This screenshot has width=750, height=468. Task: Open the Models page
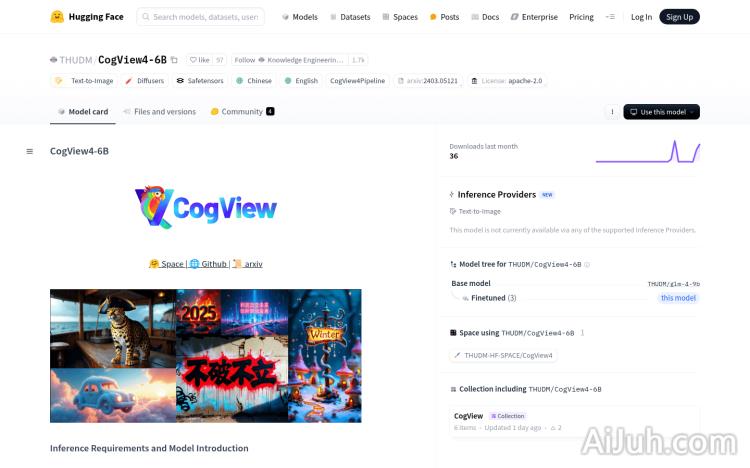[x=300, y=17]
